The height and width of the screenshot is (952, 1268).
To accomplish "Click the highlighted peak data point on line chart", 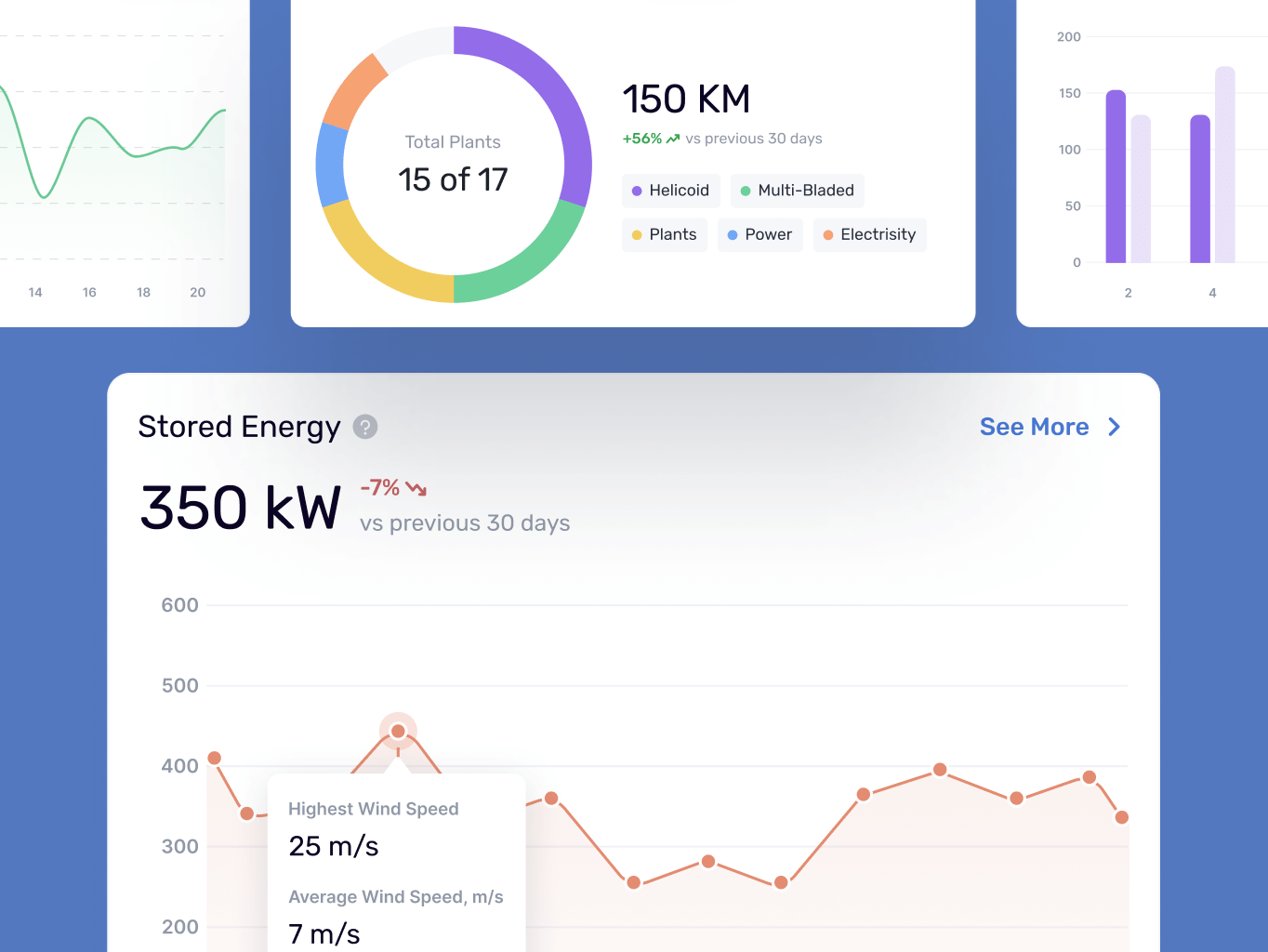I will pyautogui.click(x=398, y=731).
